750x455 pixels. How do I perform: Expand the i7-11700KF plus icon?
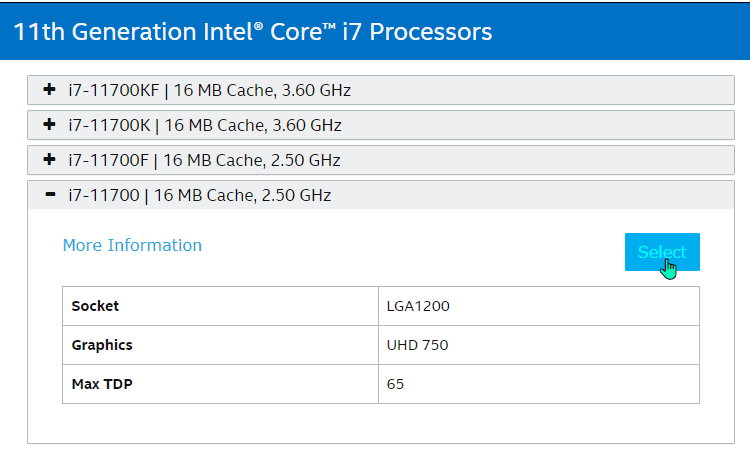pyautogui.click(x=49, y=89)
